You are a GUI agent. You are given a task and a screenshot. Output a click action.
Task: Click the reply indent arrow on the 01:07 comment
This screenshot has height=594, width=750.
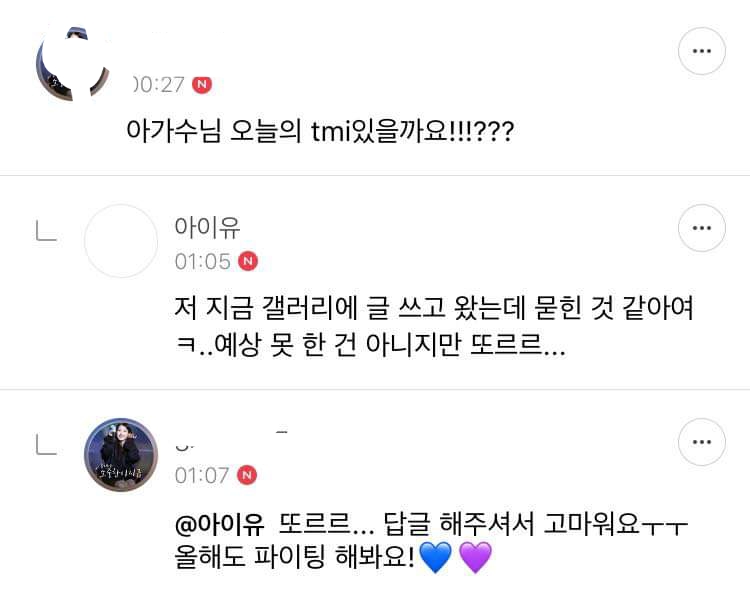coord(46,445)
